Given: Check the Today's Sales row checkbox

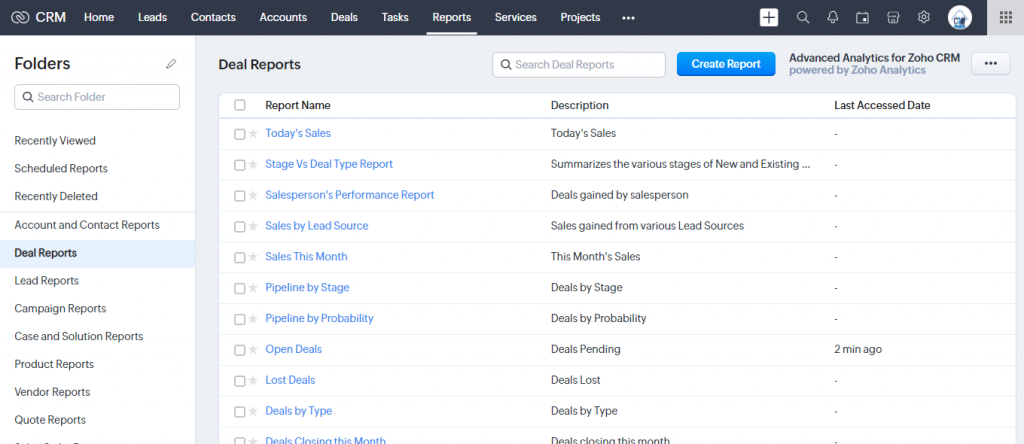Looking at the screenshot, I should point(240,134).
